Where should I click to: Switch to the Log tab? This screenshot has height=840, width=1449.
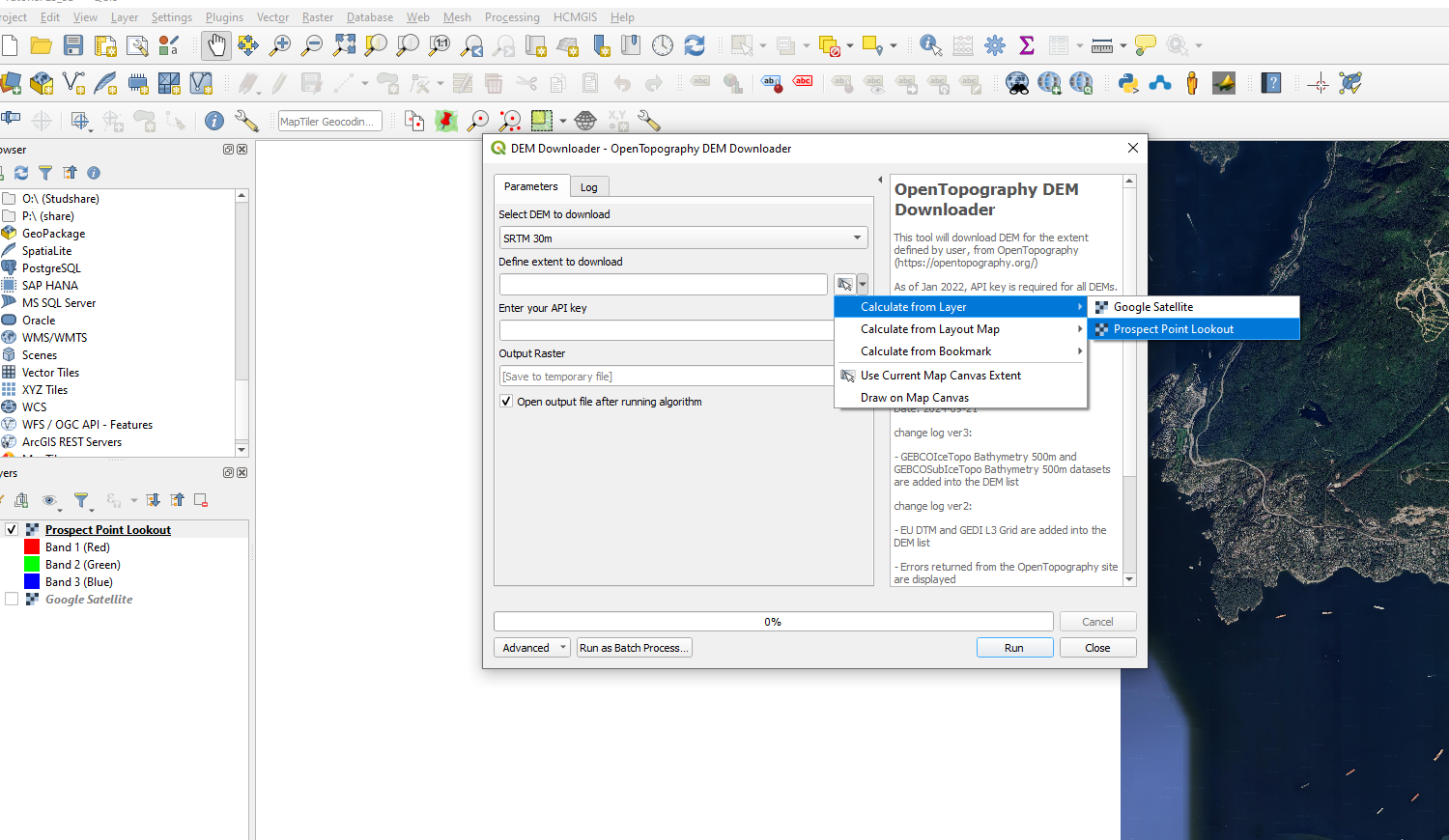[x=589, y=187]
